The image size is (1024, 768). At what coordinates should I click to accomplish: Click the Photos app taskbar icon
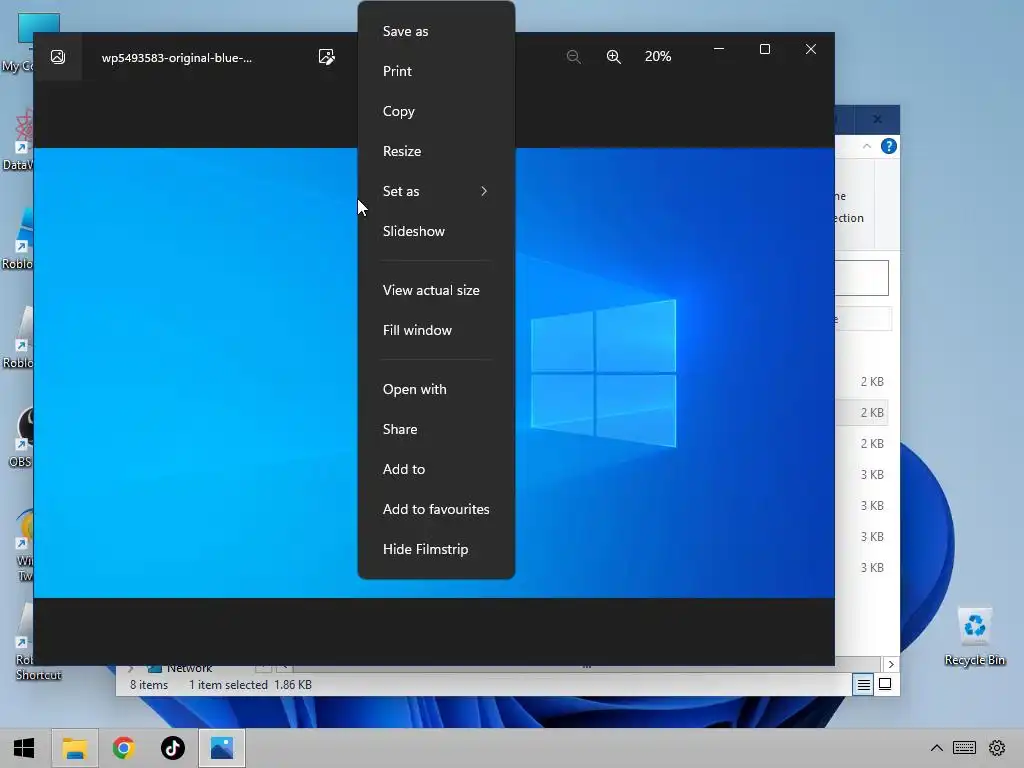(222, 748)
